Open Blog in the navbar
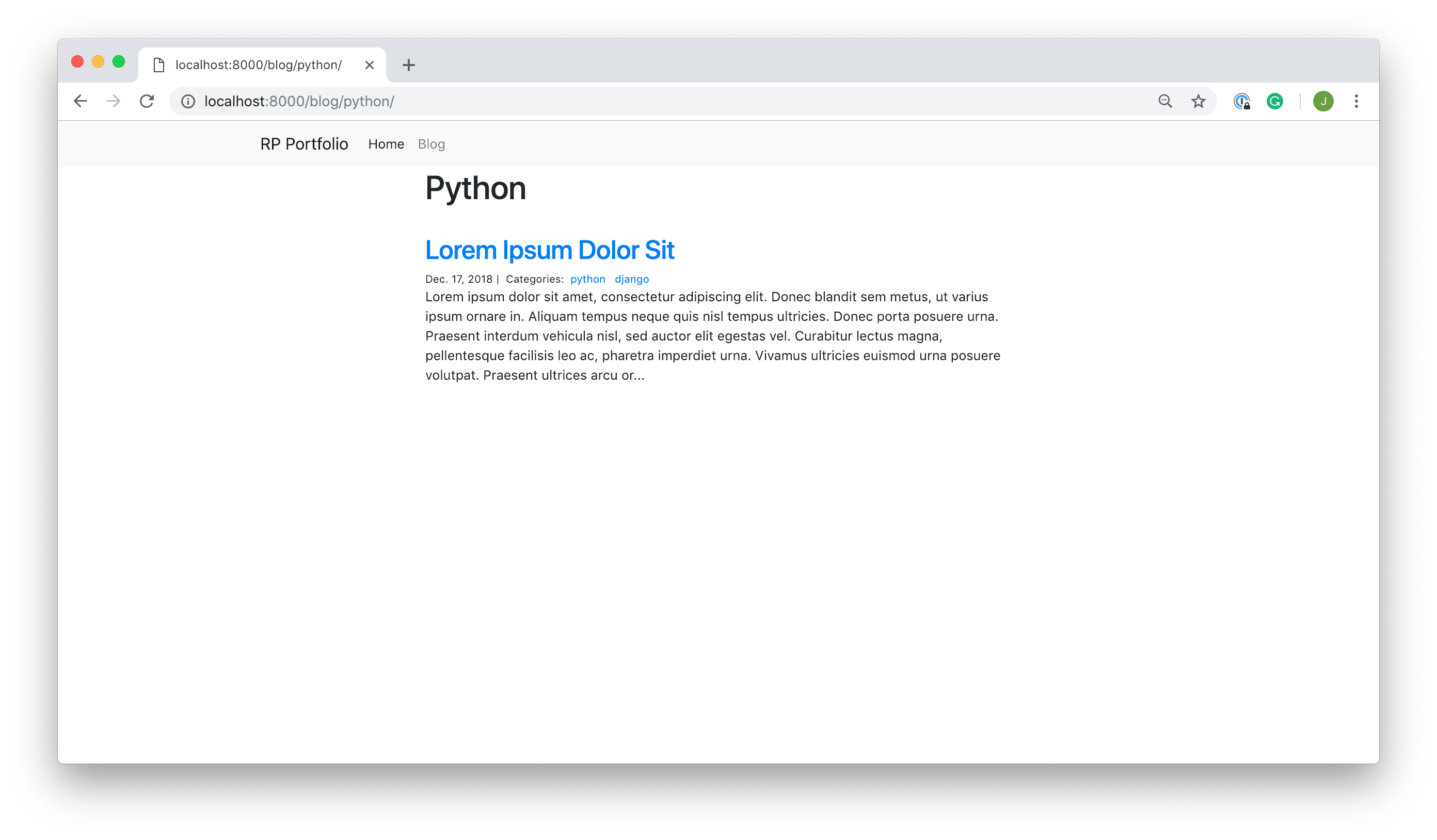The width and height of the screenshot is (1437, 840). click(x=431, y=144)
